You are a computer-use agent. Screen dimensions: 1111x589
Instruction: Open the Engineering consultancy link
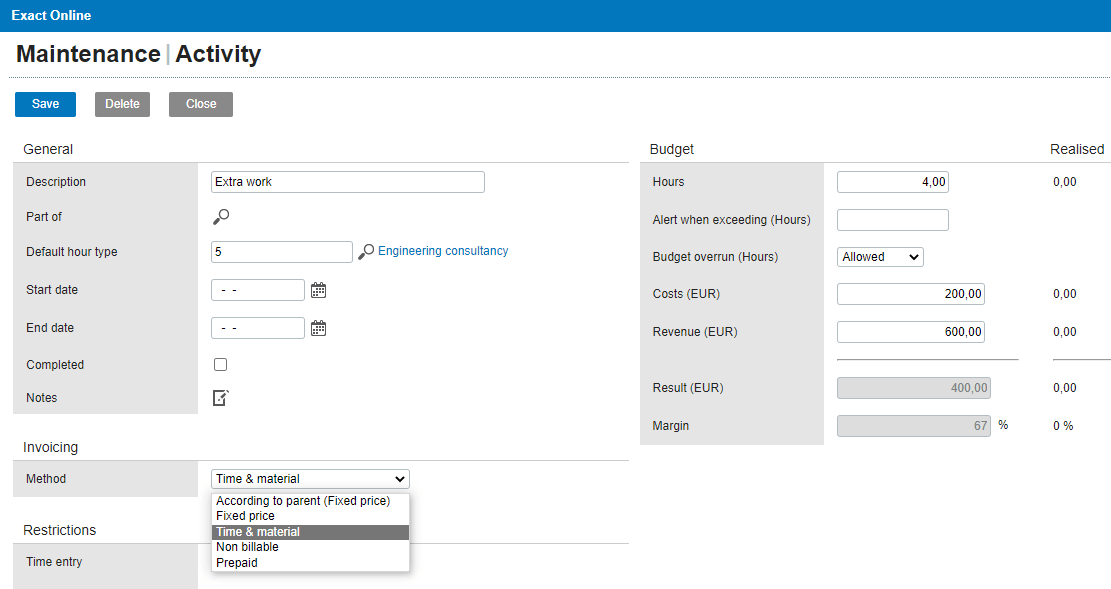pos(443,251)
